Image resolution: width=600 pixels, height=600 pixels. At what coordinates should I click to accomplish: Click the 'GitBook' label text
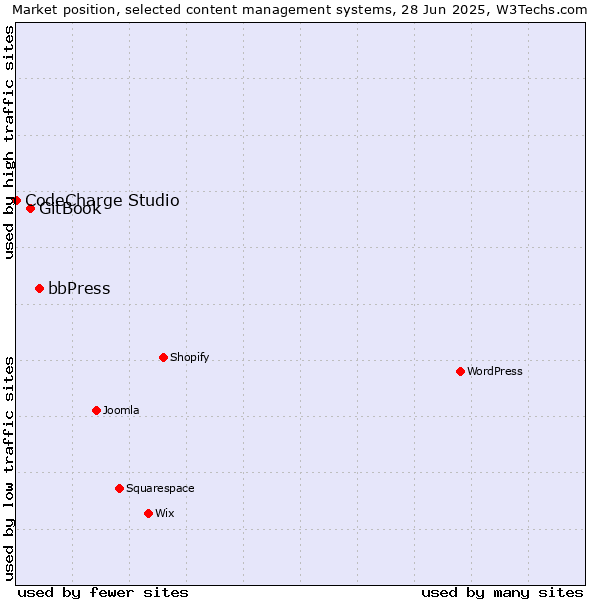70,209
